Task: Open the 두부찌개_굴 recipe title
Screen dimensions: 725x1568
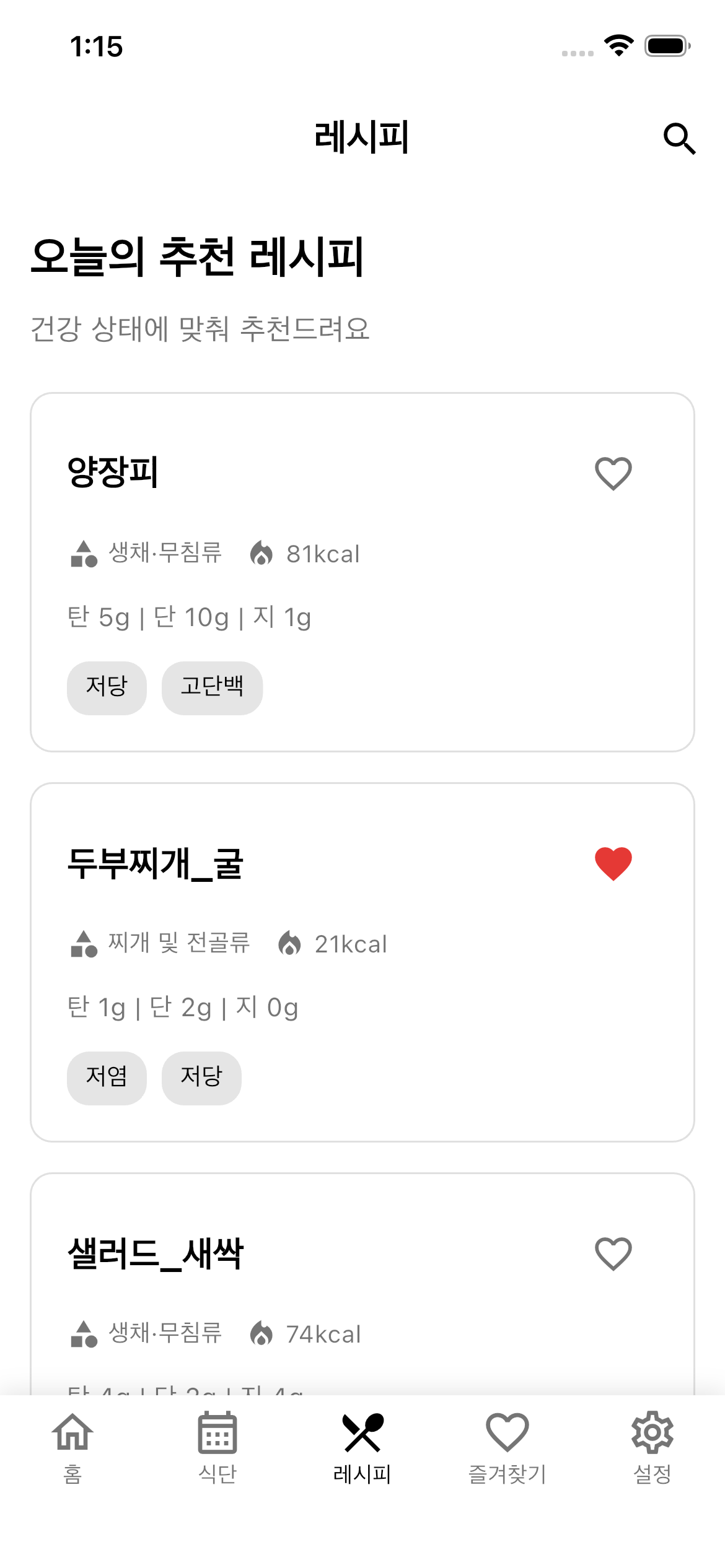Action: 155,863
